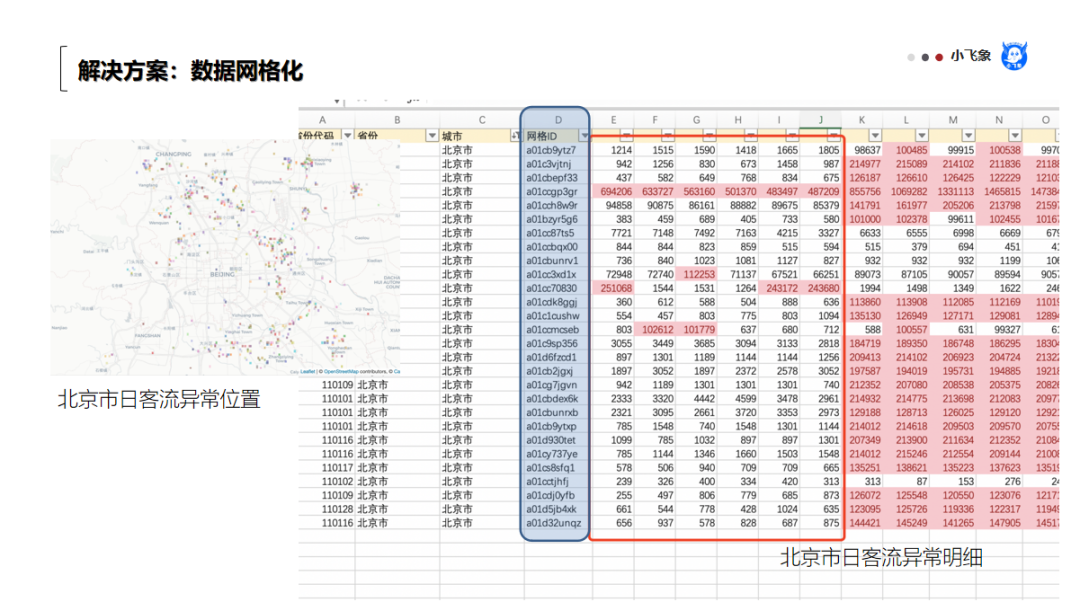Image resolution: width=1080 pixels, height=602 pixels.
Task: Open the 省份代码 filter dropdown
Action: [x=348, y=136]
